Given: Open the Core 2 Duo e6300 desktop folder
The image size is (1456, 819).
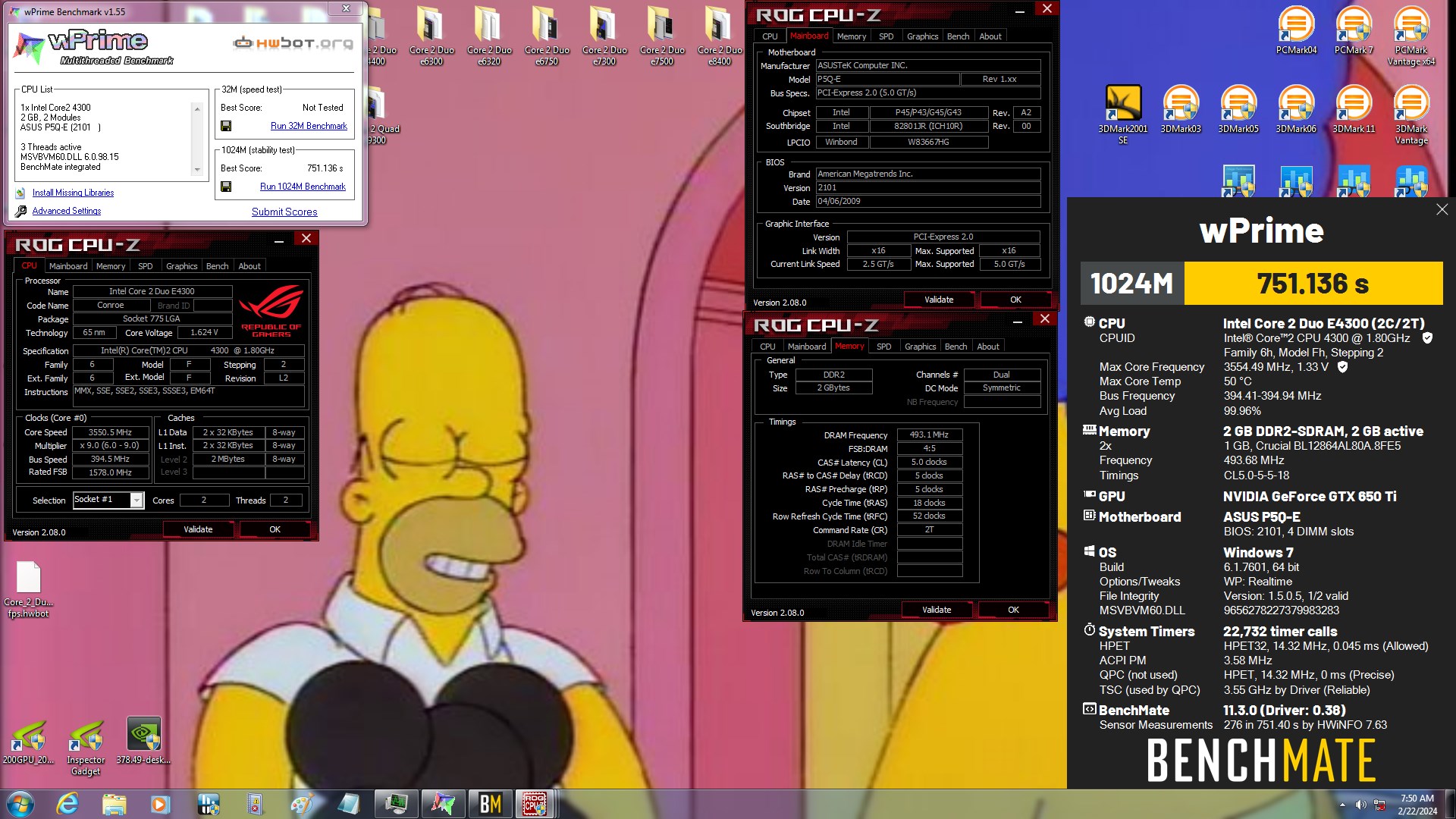Looking at the screenshot, I should [431, 36].
